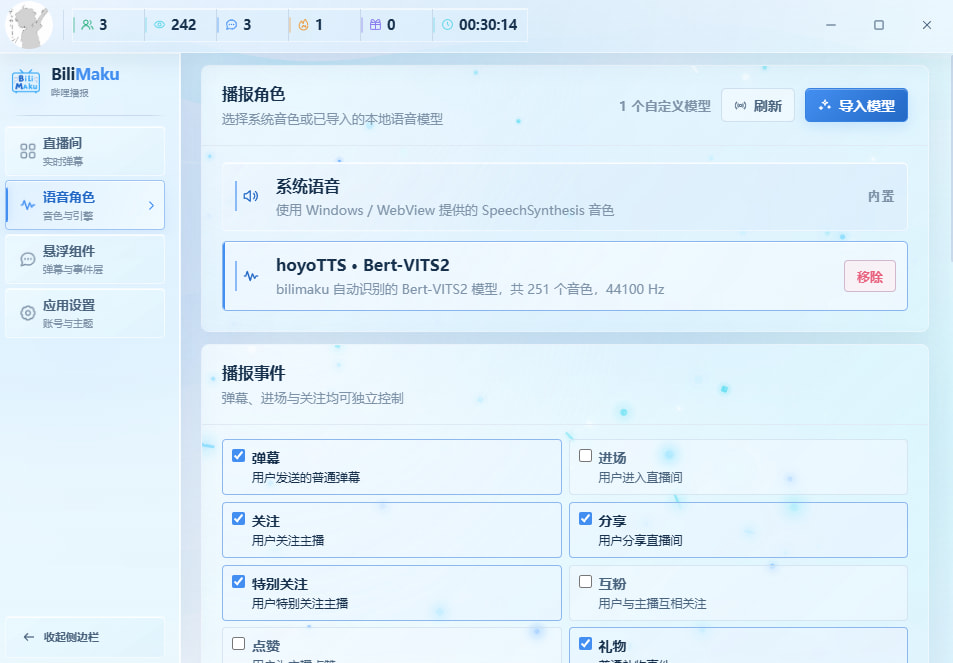This screenshot has height=663, width=953.
Task: Click the 播报角色 section heading
Action: 253,94
